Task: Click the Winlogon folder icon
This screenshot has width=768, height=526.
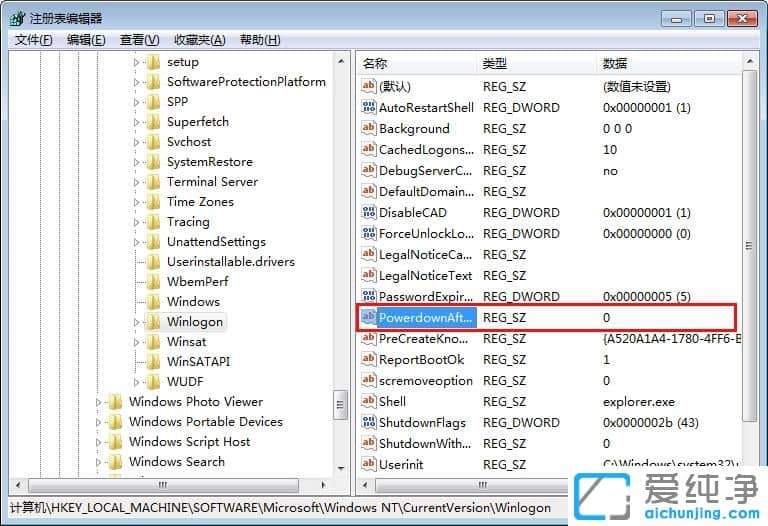Action: [153, 322]
